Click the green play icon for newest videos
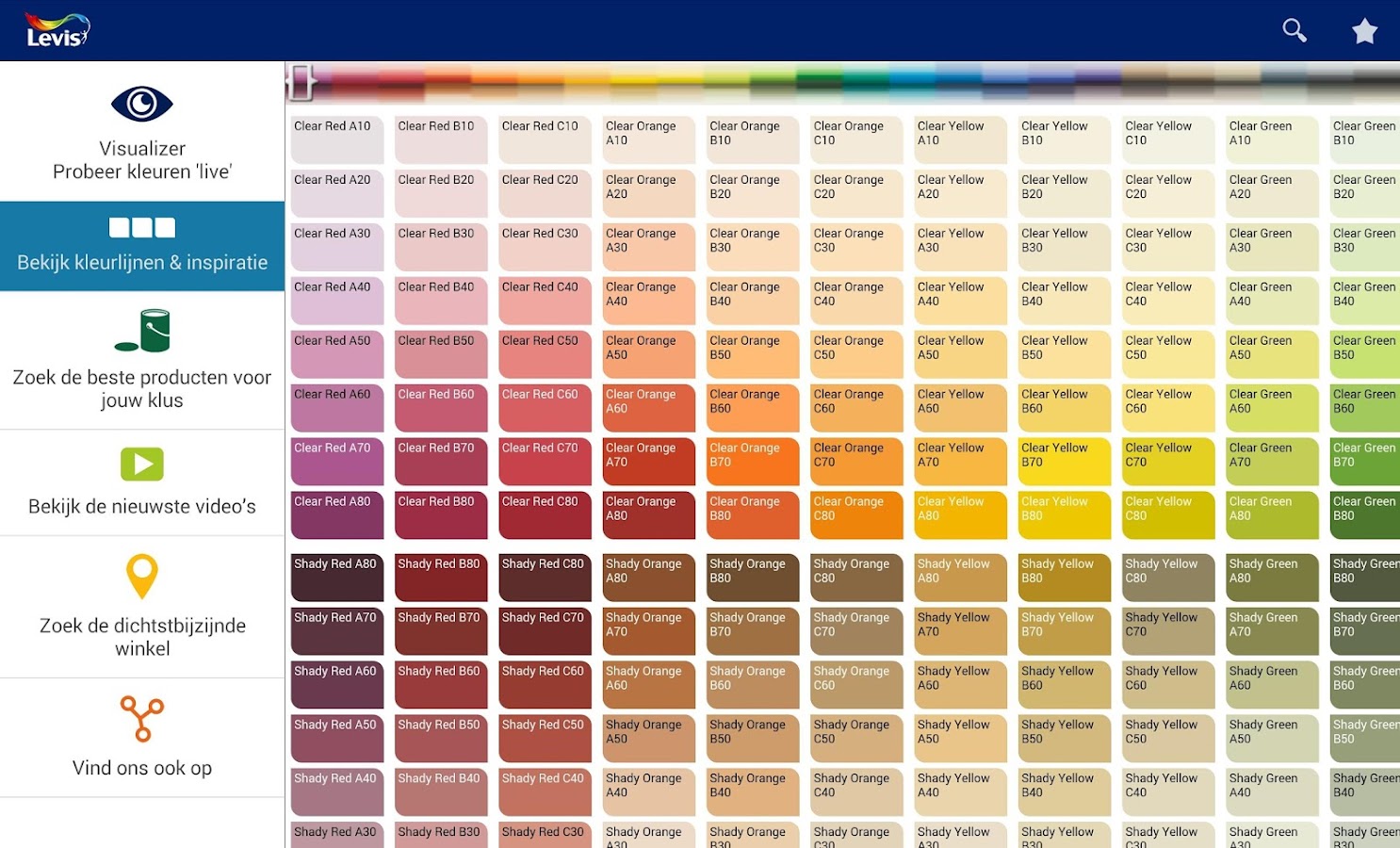Image resolution: width=1400 pixels, height=848 pixels. (x=142, y=463)
